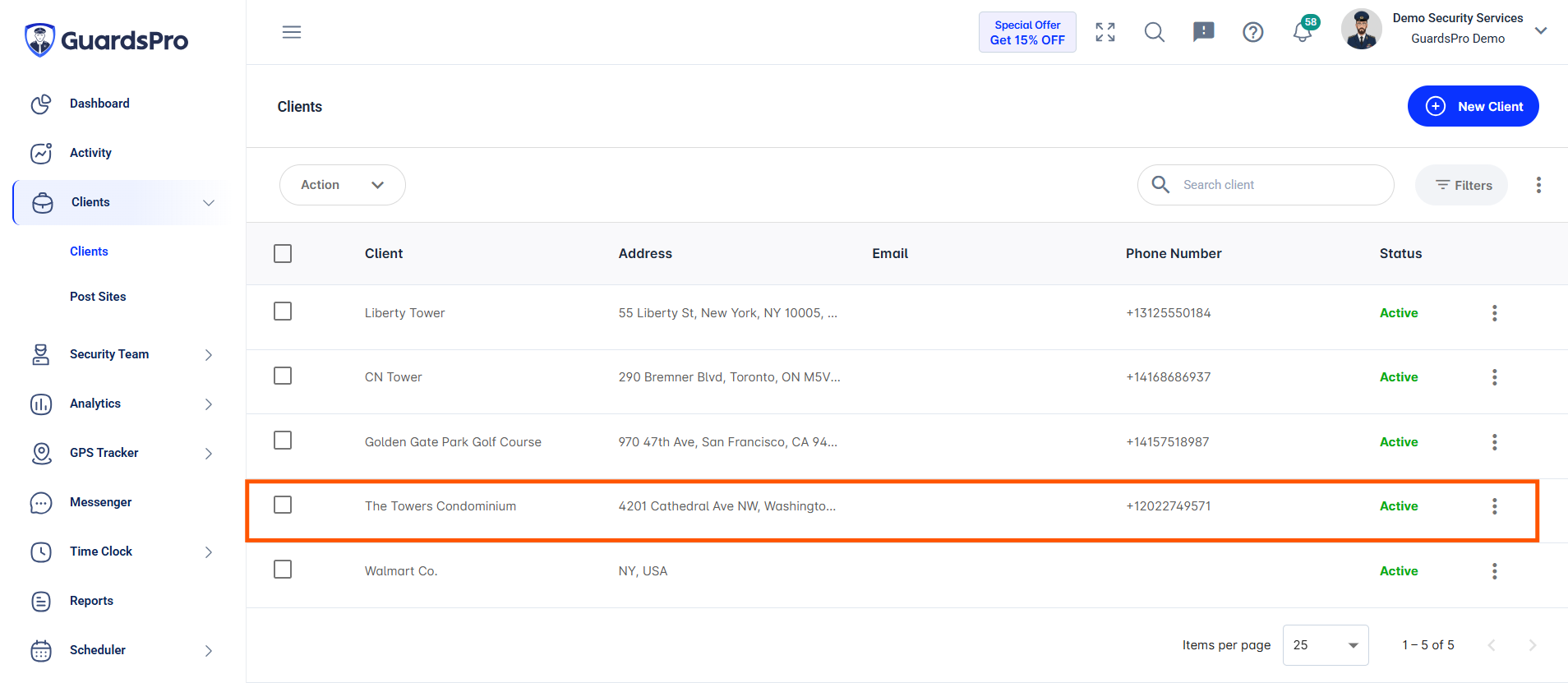
Task: Expand the Scheduler submenu chevron
Action: coord(209,651)
